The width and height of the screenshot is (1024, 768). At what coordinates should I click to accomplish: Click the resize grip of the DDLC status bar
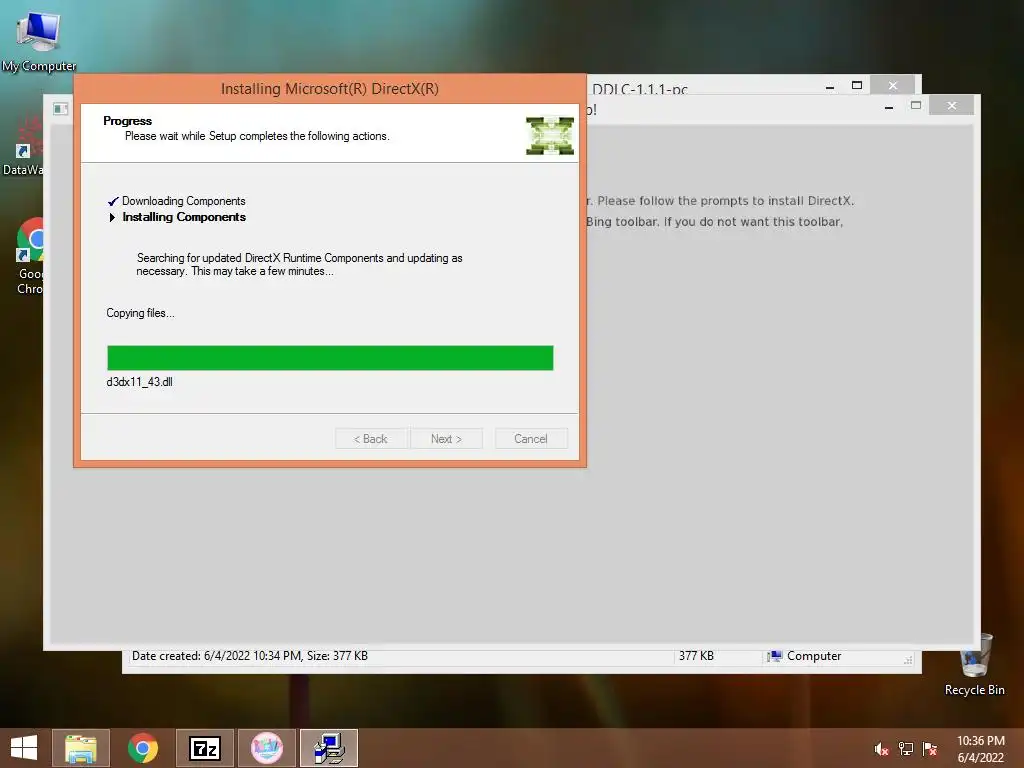[908, 660]
